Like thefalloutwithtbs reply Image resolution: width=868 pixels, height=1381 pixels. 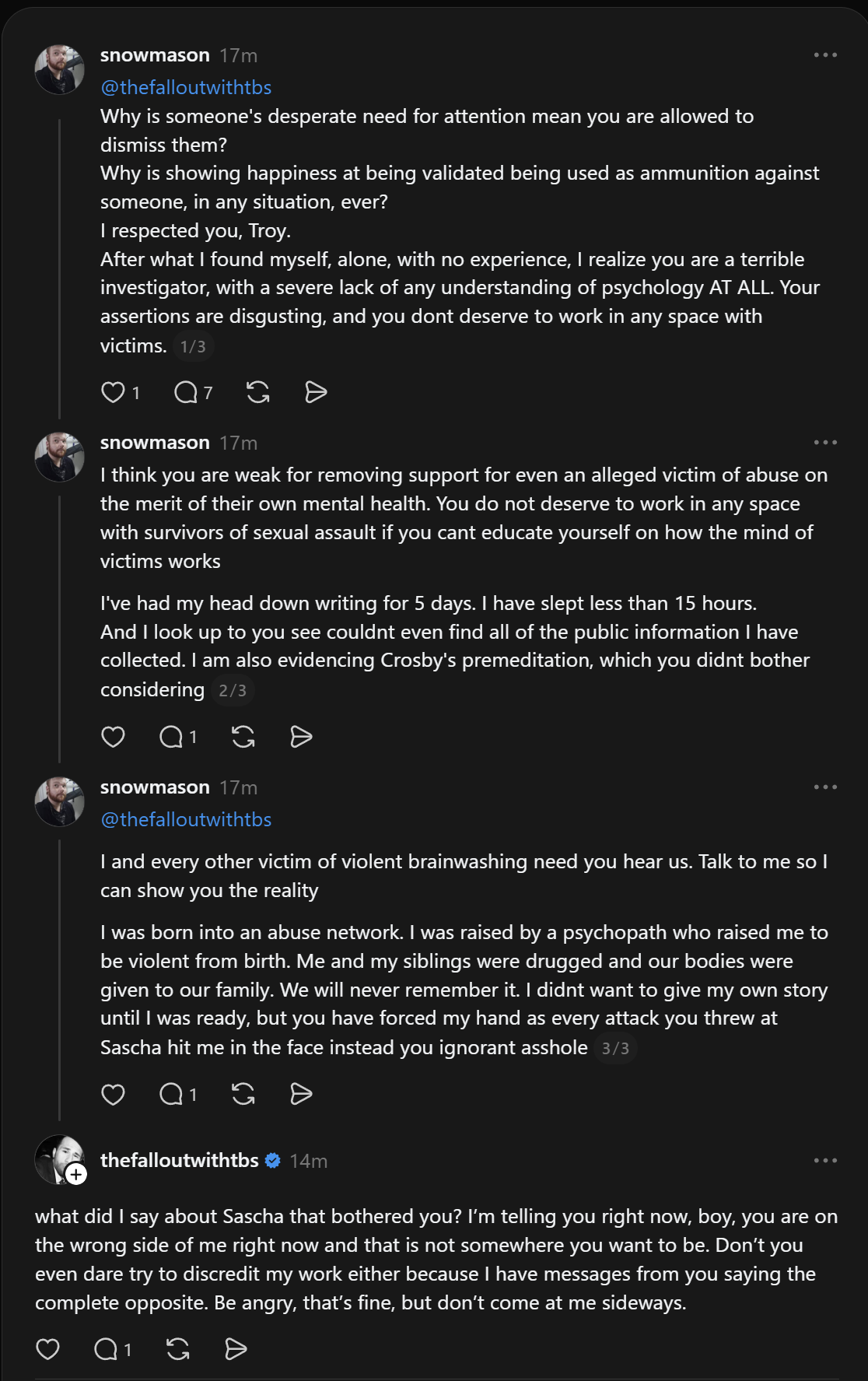coord(48,1349)
